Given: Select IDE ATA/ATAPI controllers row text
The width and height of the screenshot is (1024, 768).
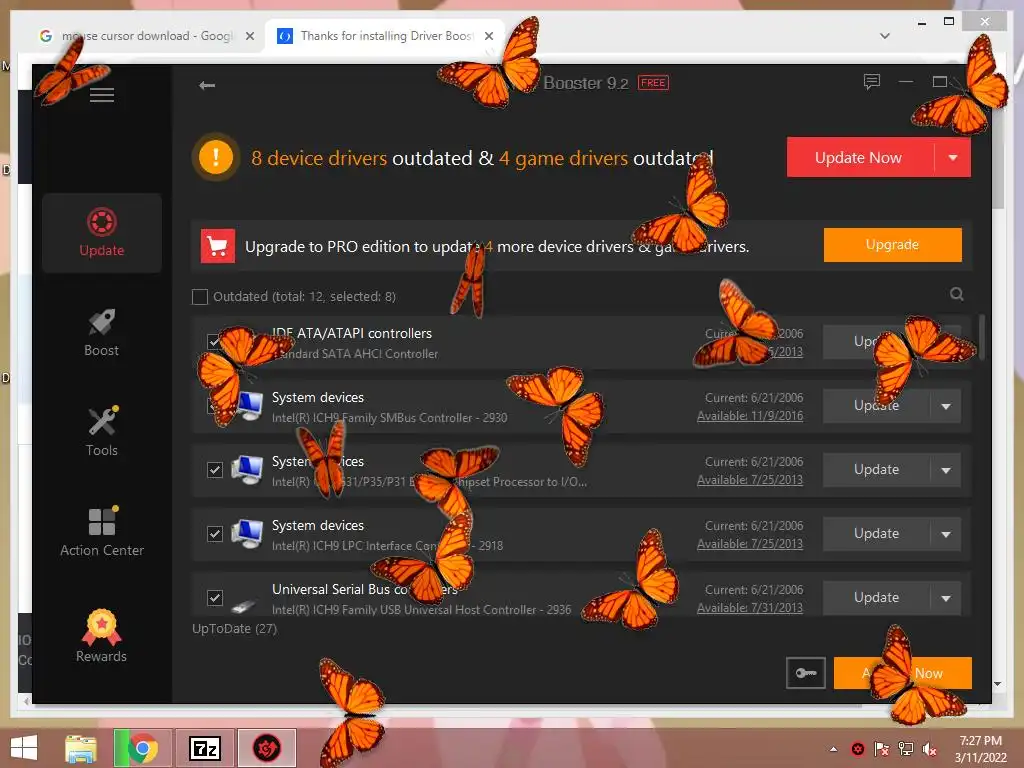Looking at the screenshot, I should (x=352, y=334).
